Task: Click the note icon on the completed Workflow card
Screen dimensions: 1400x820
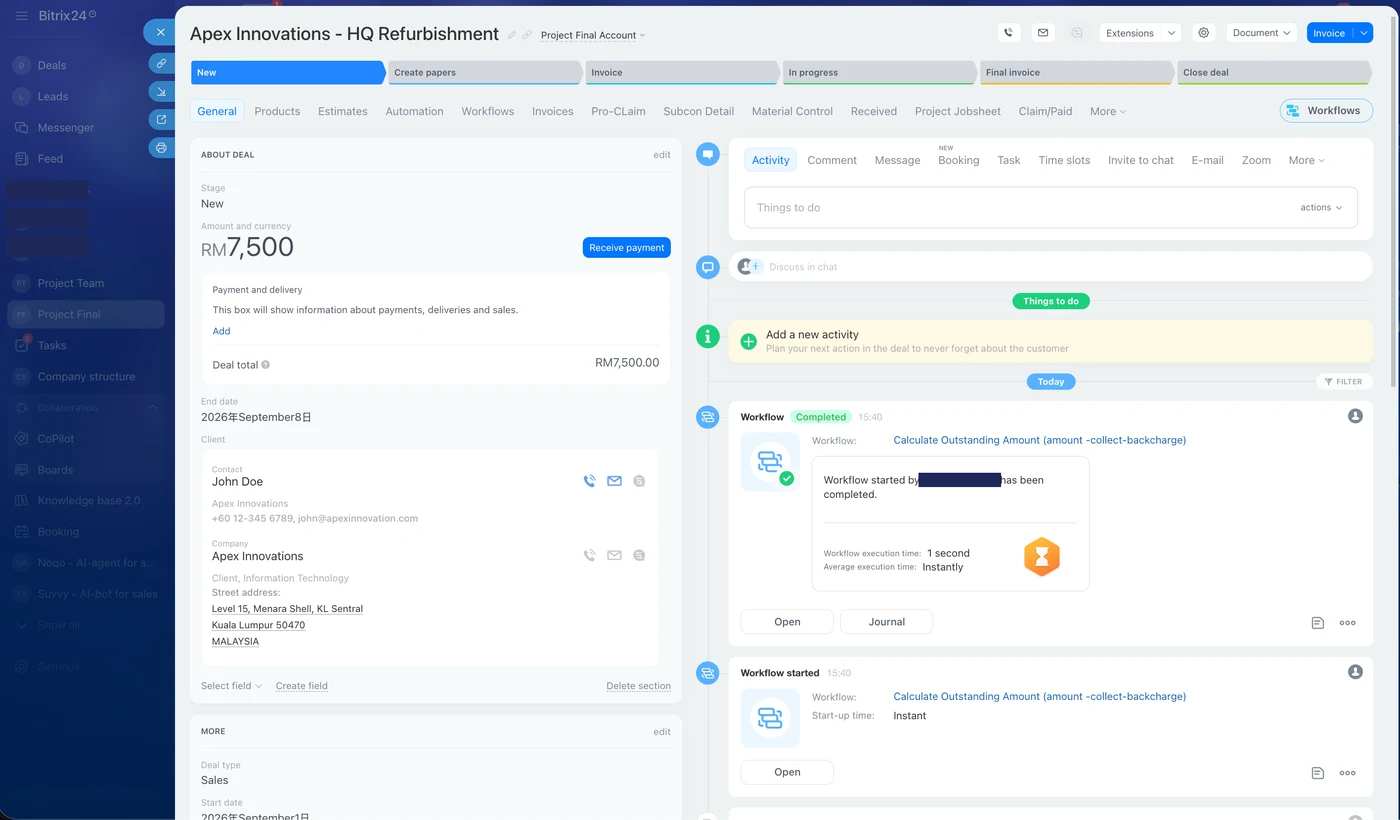Action: coord(1318,623)
